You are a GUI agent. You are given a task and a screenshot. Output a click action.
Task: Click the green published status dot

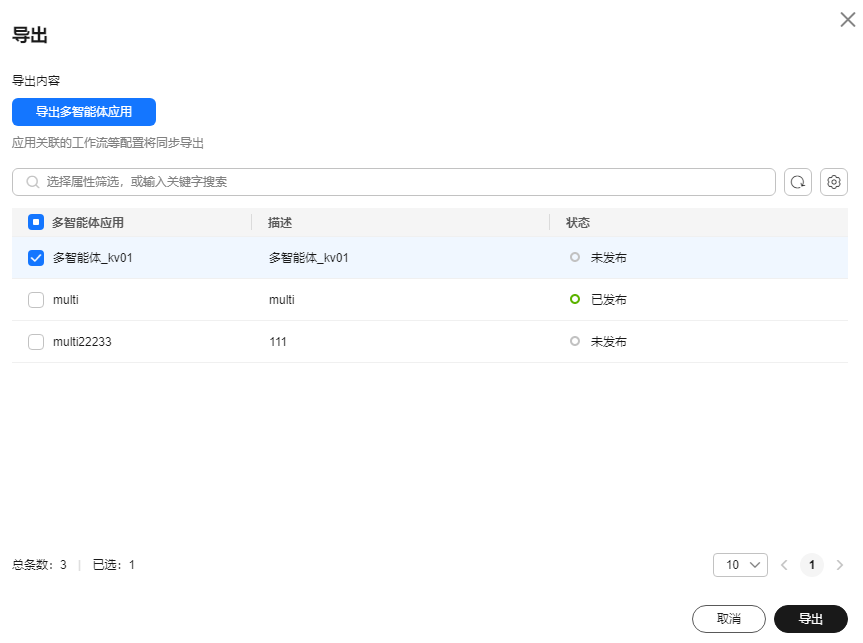[575, 299]
